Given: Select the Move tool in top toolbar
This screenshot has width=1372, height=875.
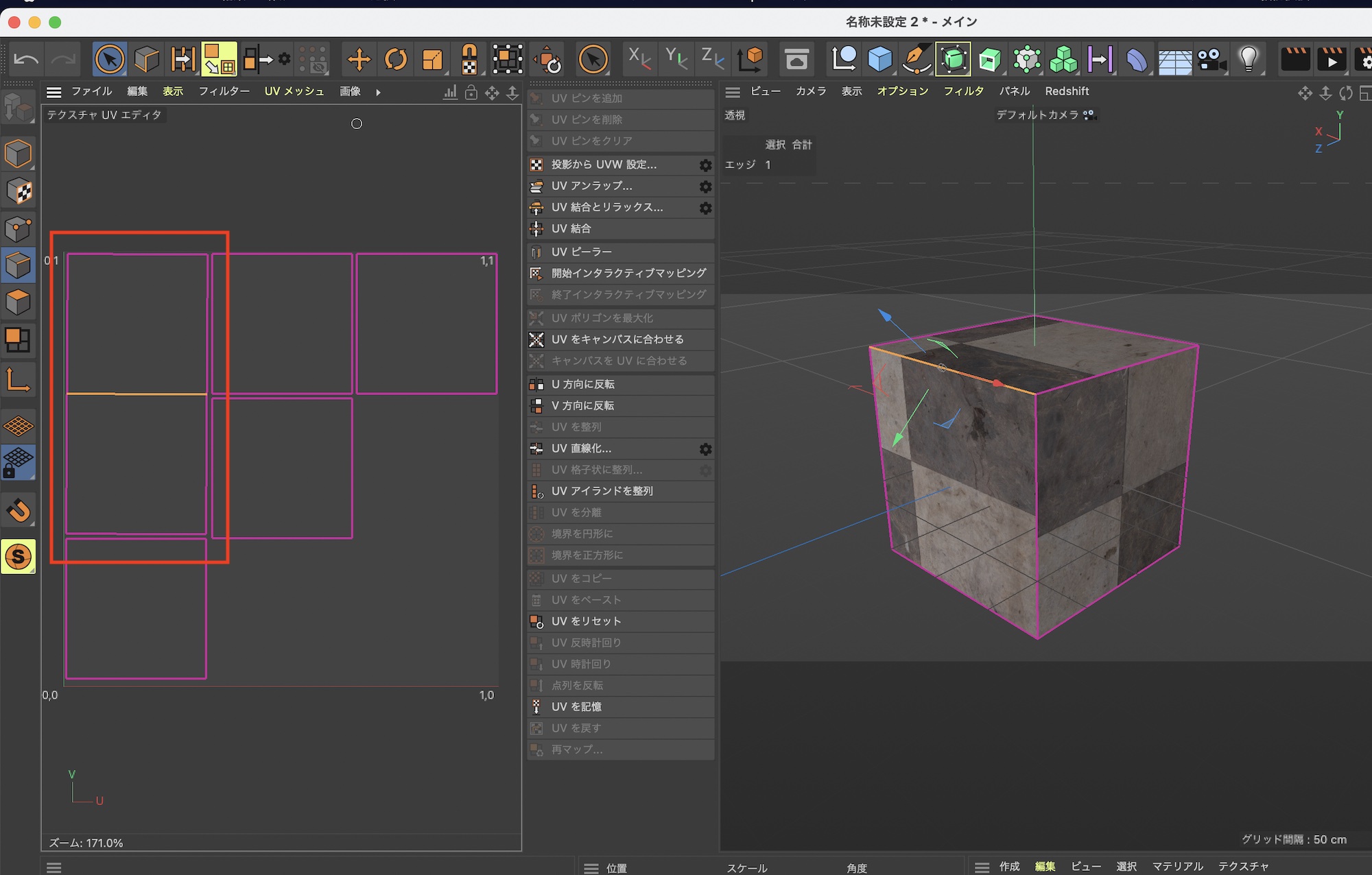Looking at the screenshot, I should pos(359,60).
